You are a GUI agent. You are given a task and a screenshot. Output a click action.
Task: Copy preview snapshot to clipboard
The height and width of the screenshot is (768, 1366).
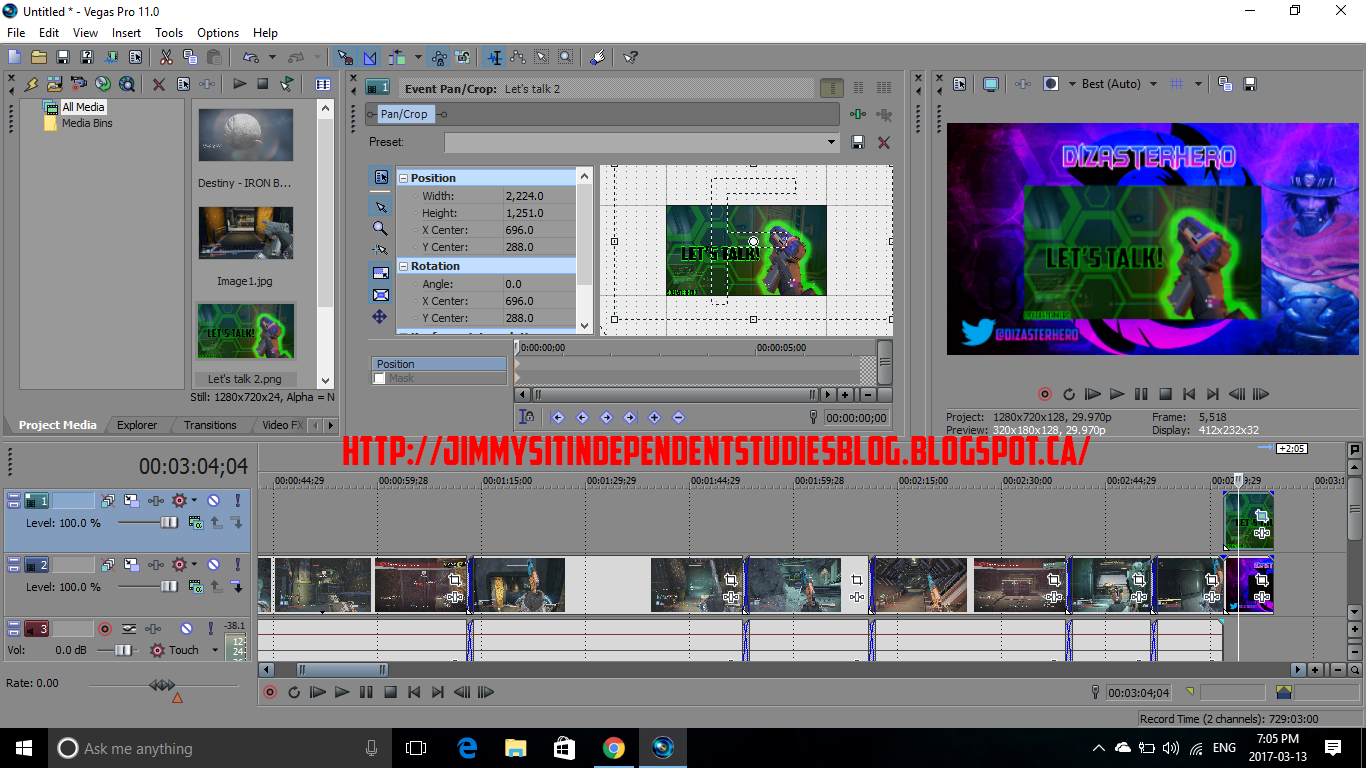tap(1225, 84)
